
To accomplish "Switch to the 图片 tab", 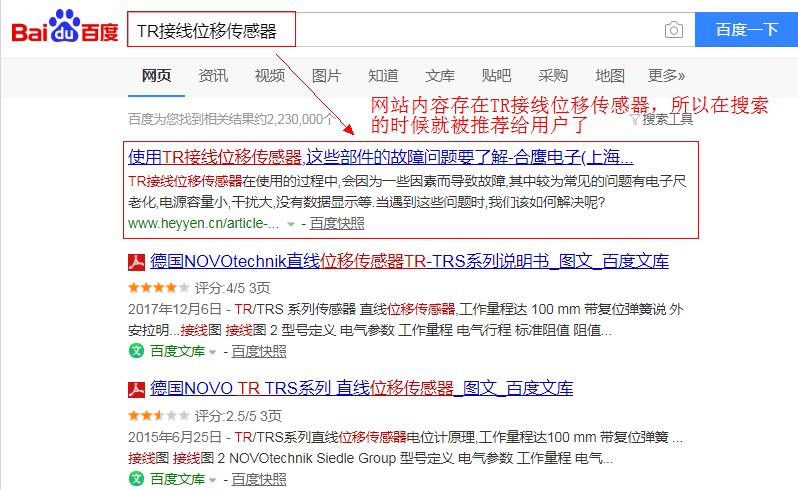I will 326,76.
